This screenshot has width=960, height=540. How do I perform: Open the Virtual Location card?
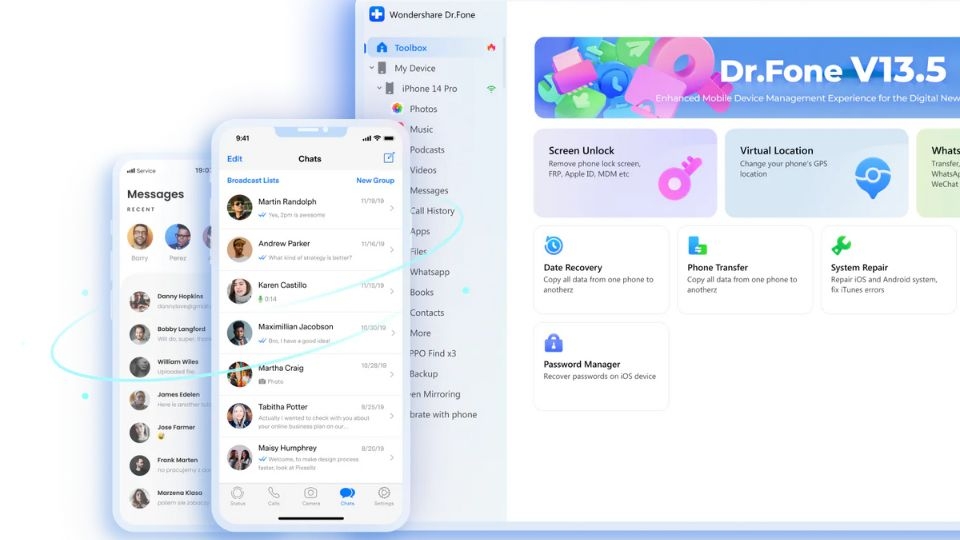817,173
